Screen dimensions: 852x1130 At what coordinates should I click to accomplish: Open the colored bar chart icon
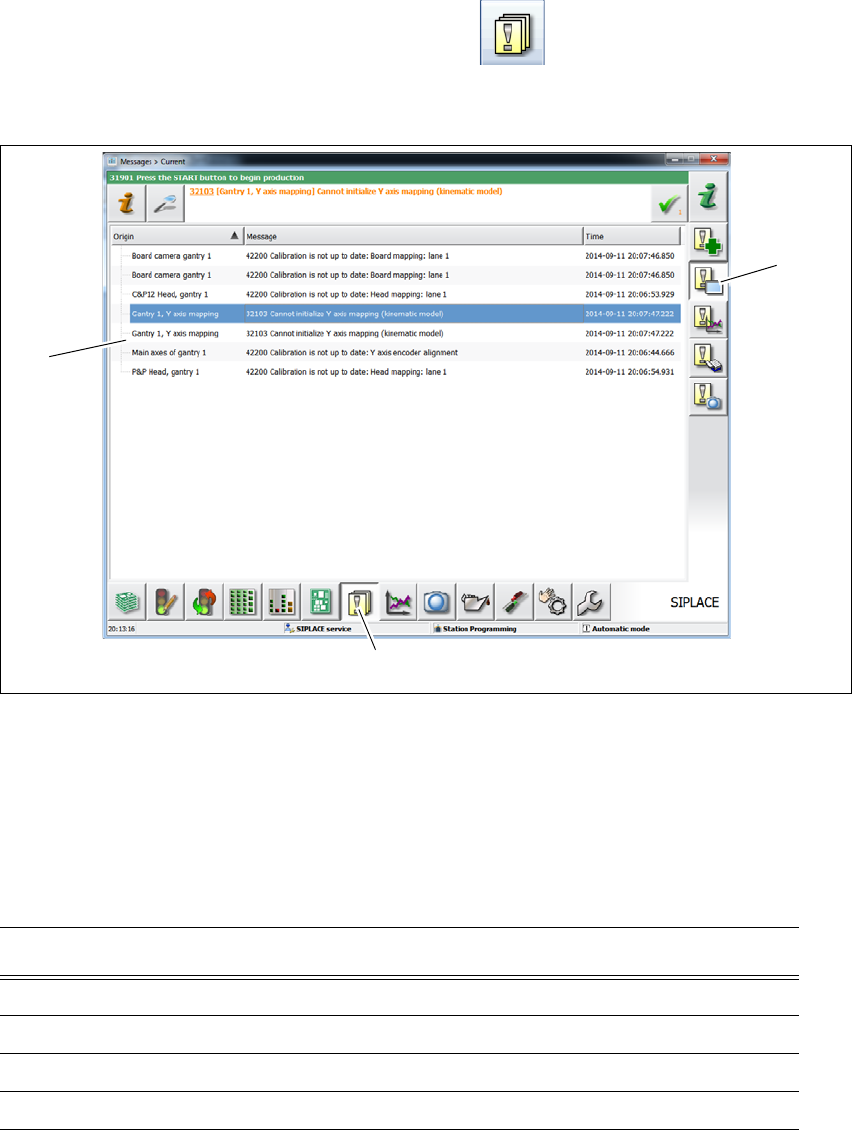click(x=282, y=602)
